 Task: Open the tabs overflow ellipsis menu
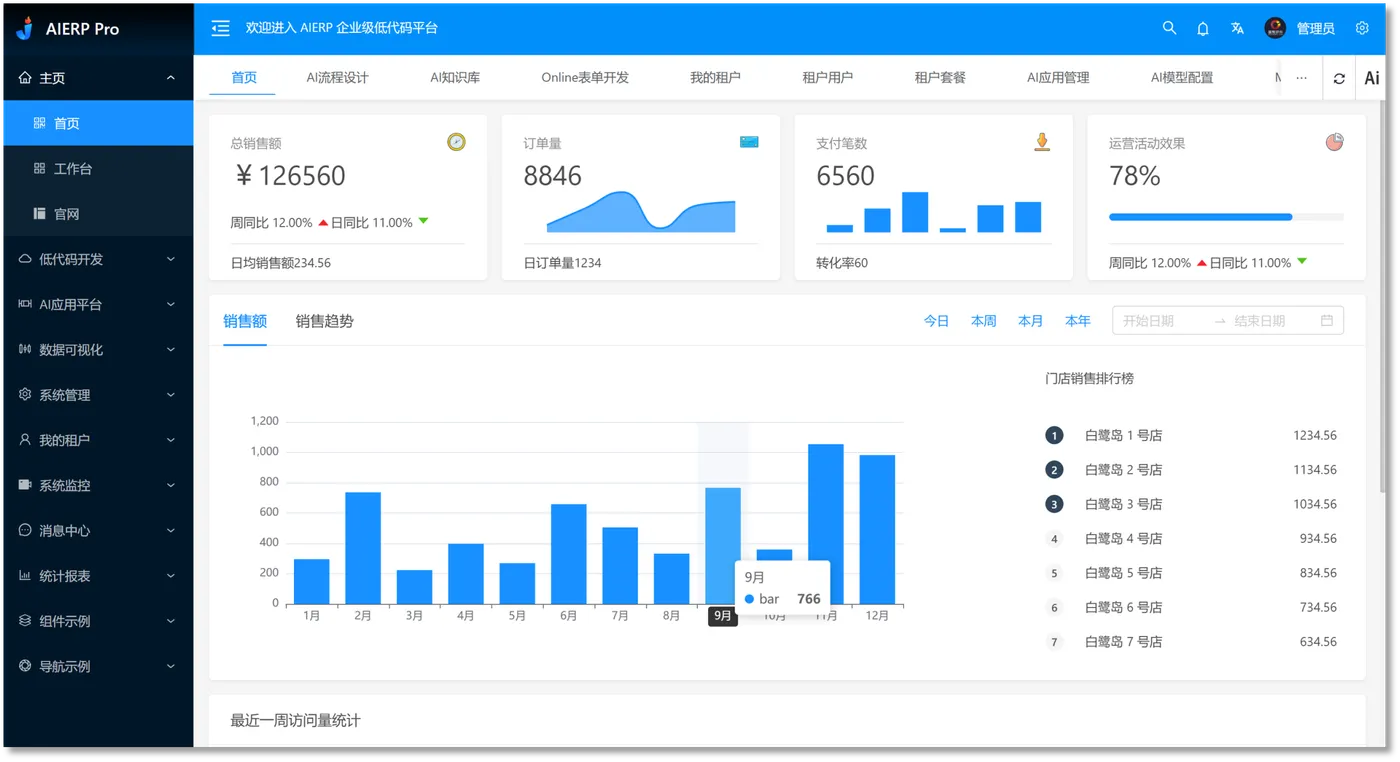1301,78
